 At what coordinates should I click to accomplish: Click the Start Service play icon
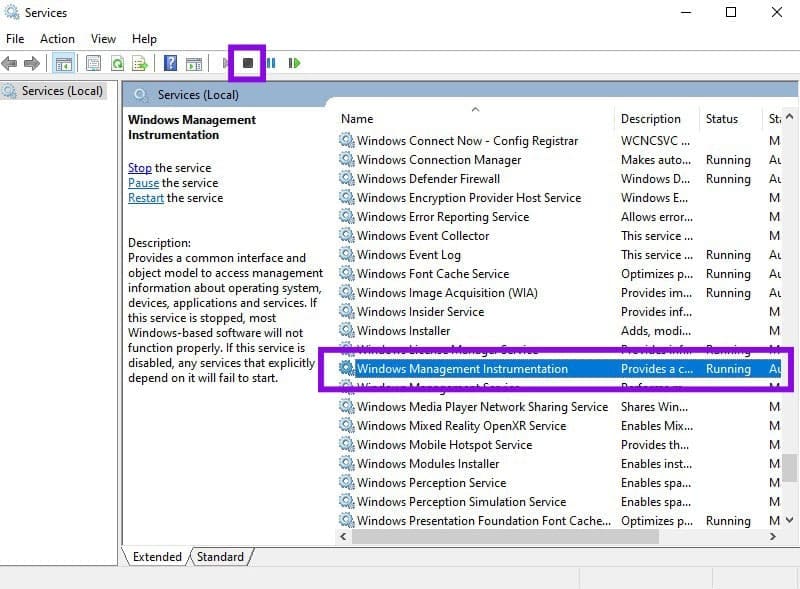click(225, 63)
